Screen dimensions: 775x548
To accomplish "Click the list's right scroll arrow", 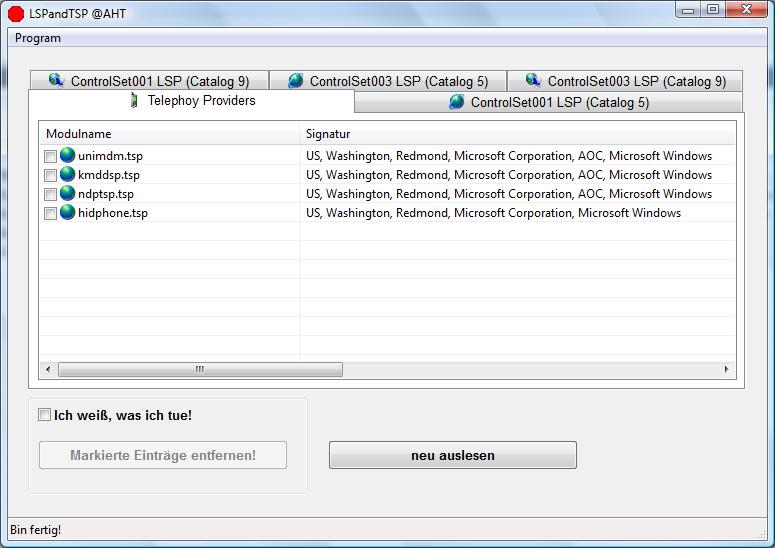I will (726, 369).
